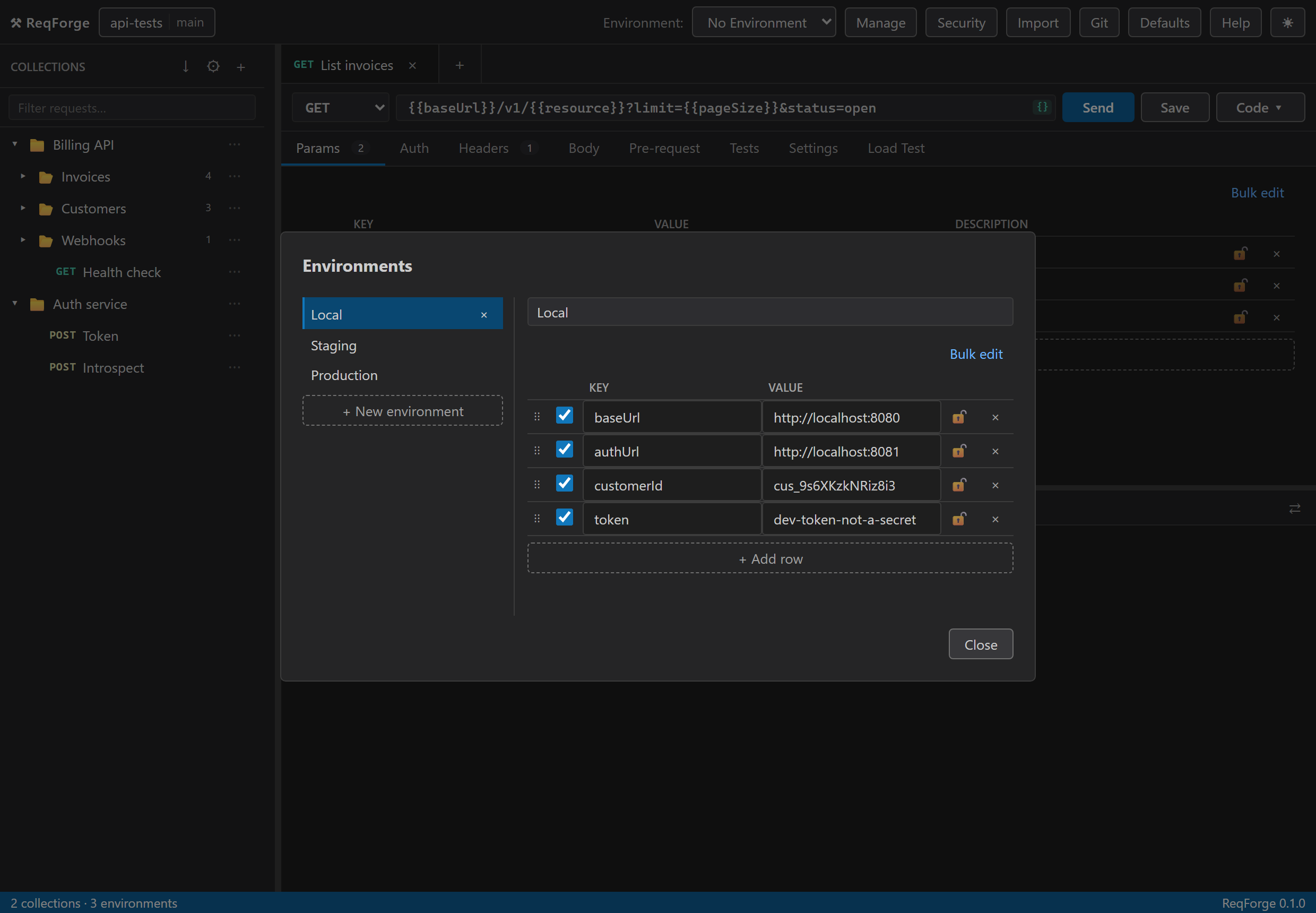
Task: Click the environment name field 'Local'
Action: tap(770, 312)
